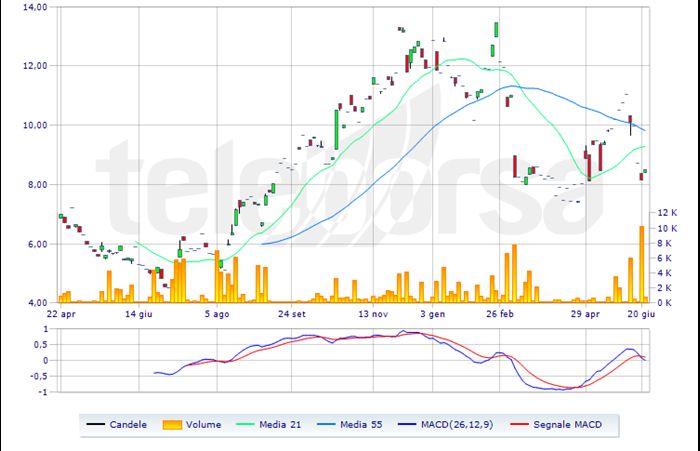Click the 13 nov date label
The width and height of the screenshot is (700, 451).
(373, 314)
